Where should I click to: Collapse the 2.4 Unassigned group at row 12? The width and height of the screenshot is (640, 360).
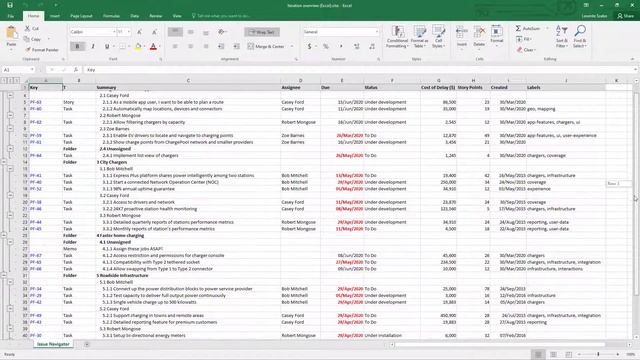click(x=11, y=149)
